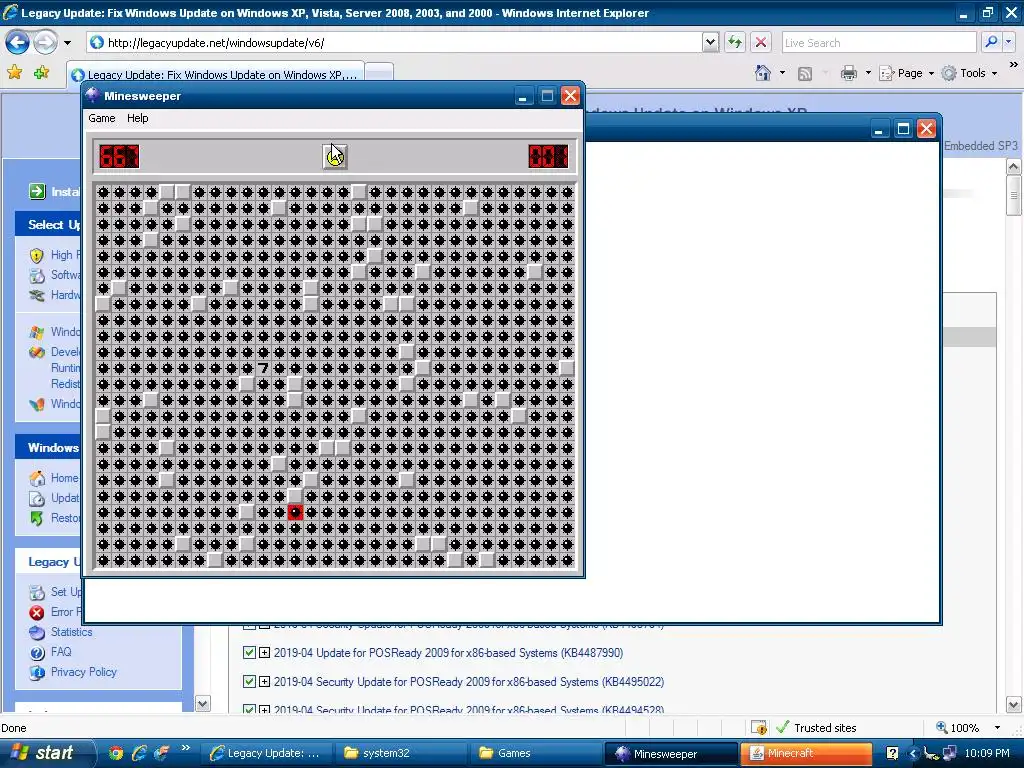Screen dimensions: 1024x768
Task: Click the popup blocker status bar icon
Action: pos(758,728)
